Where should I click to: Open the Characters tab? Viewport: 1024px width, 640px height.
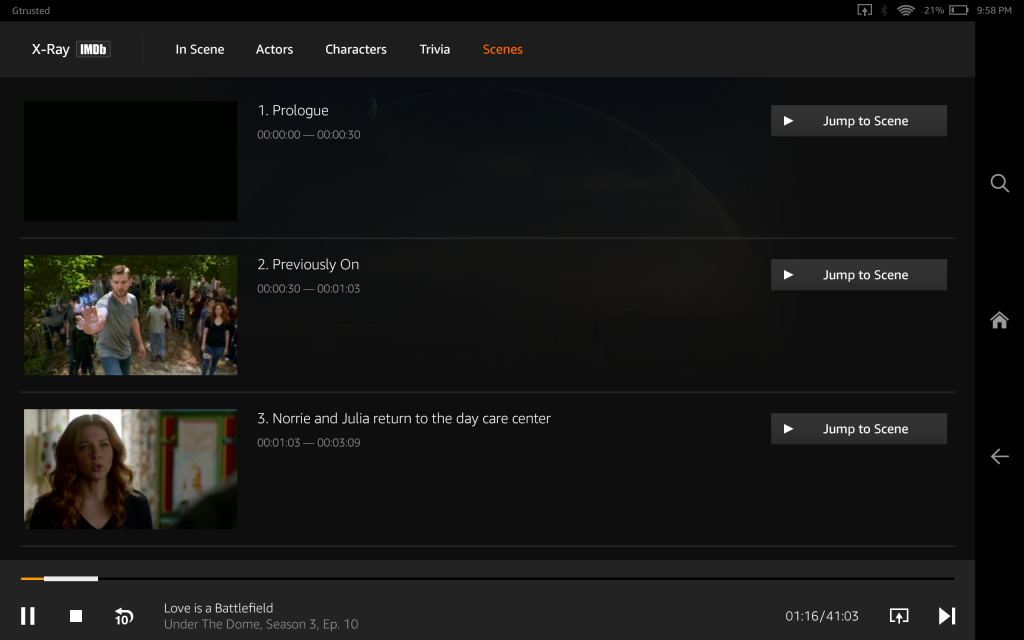point(356,50)
